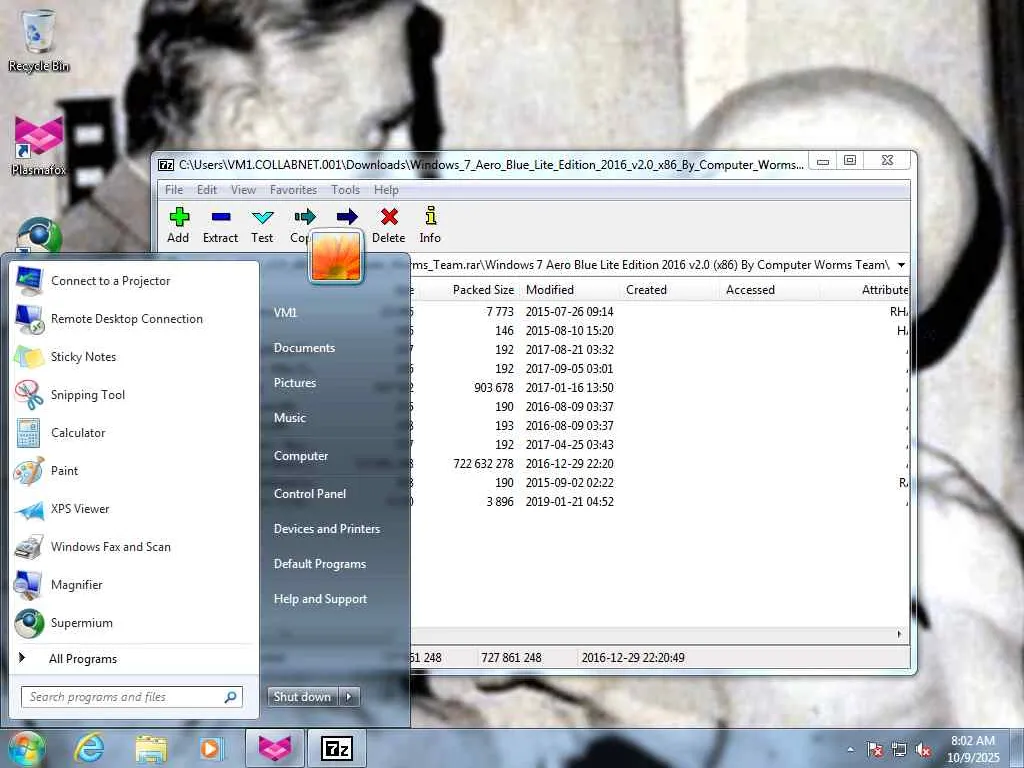Open Windows Fax and Scan
The height and width of the screenshot is (768, 1024).
point(134,547)
